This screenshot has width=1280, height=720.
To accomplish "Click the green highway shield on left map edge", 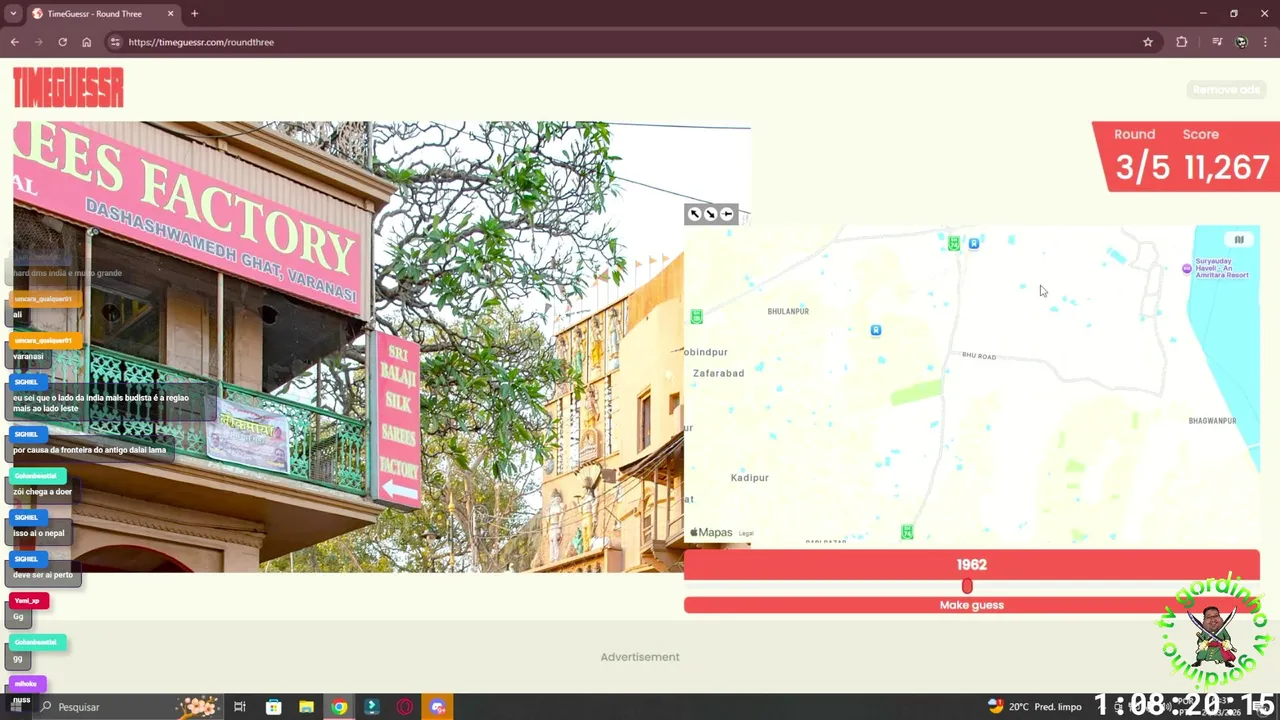I will tap(697, 317).
